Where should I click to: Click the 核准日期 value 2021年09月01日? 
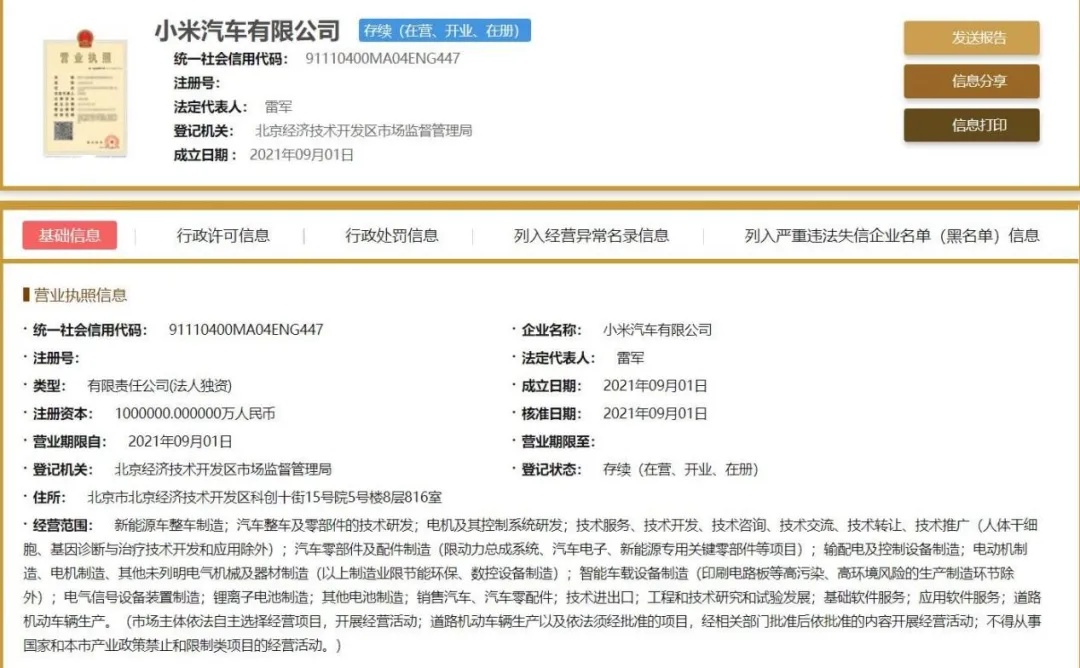pos(655,413)
